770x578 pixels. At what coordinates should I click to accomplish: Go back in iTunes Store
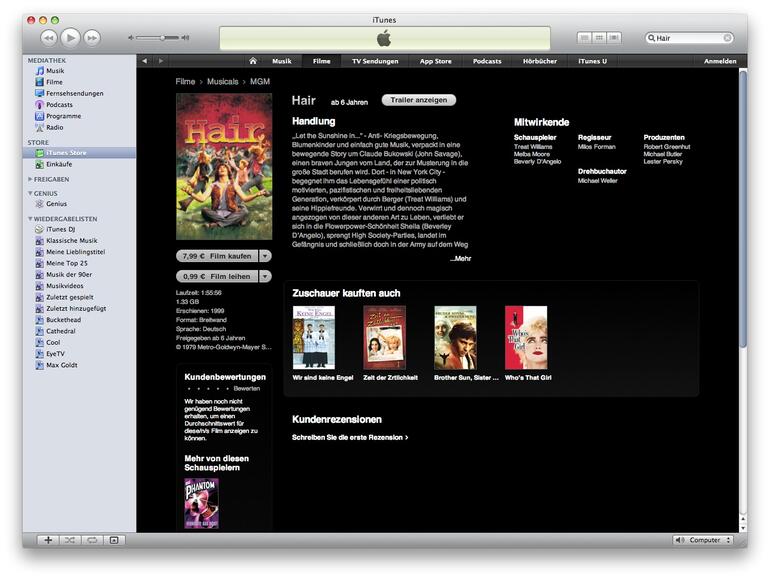point(144,61)
